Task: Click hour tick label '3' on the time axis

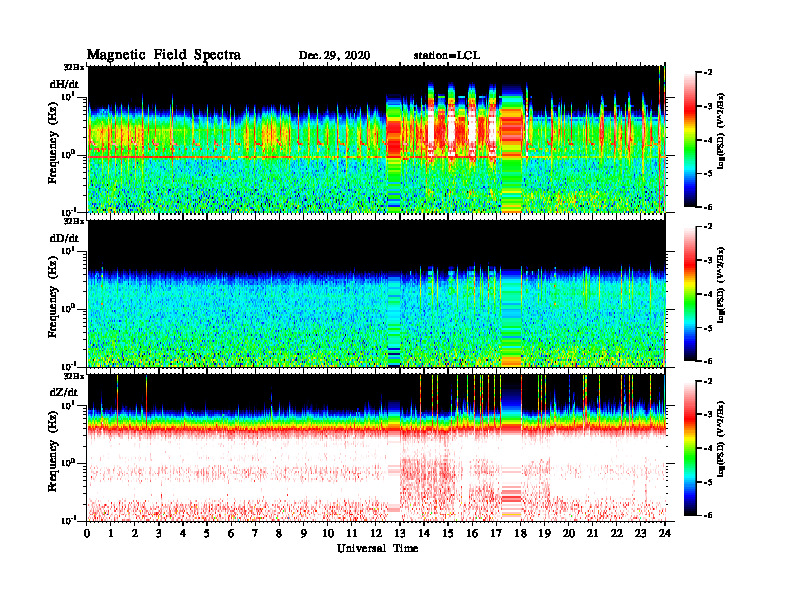Action: click(x=159, y=533)
